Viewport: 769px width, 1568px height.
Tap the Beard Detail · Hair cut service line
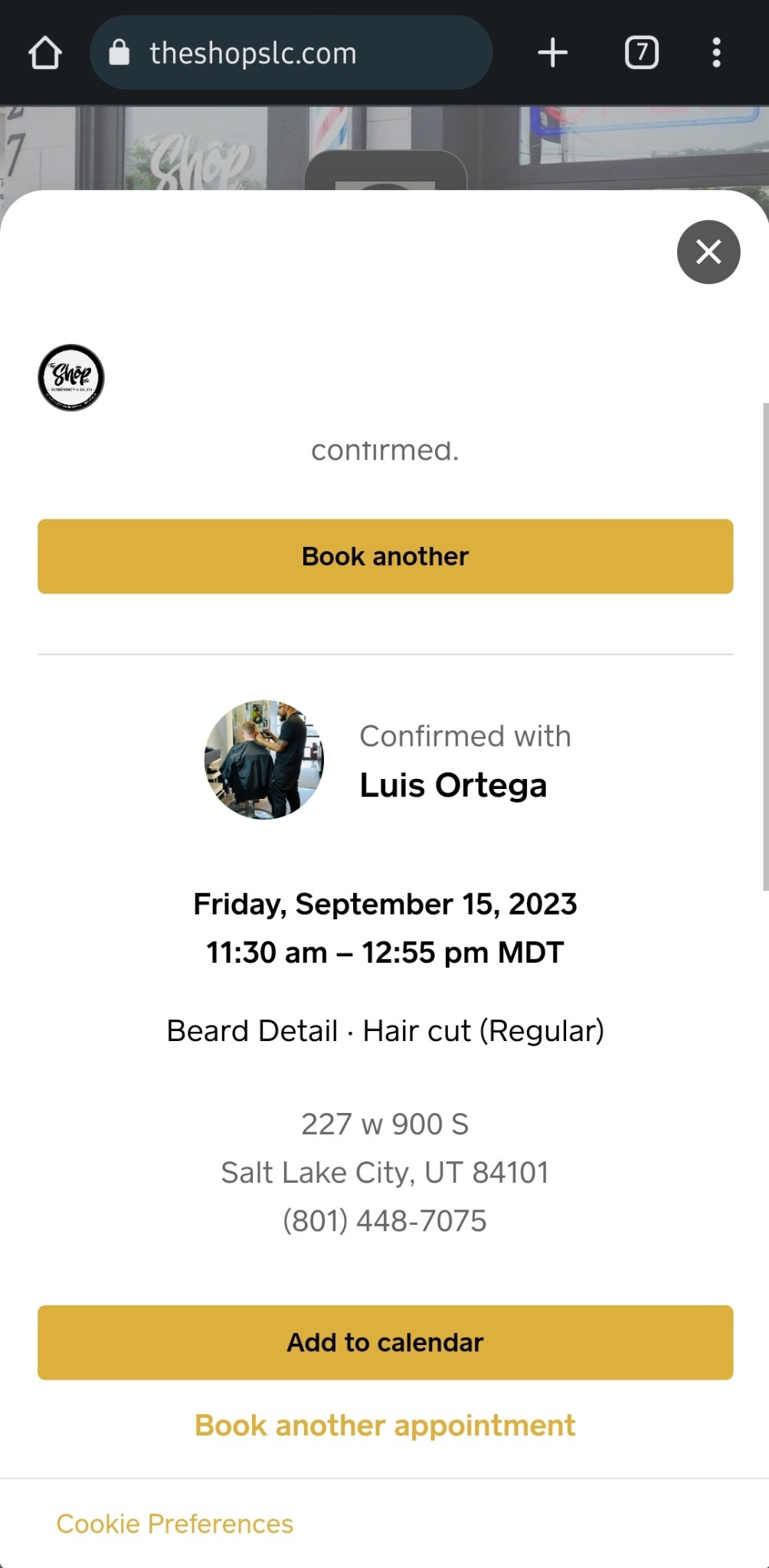(x=384, y=1031)
